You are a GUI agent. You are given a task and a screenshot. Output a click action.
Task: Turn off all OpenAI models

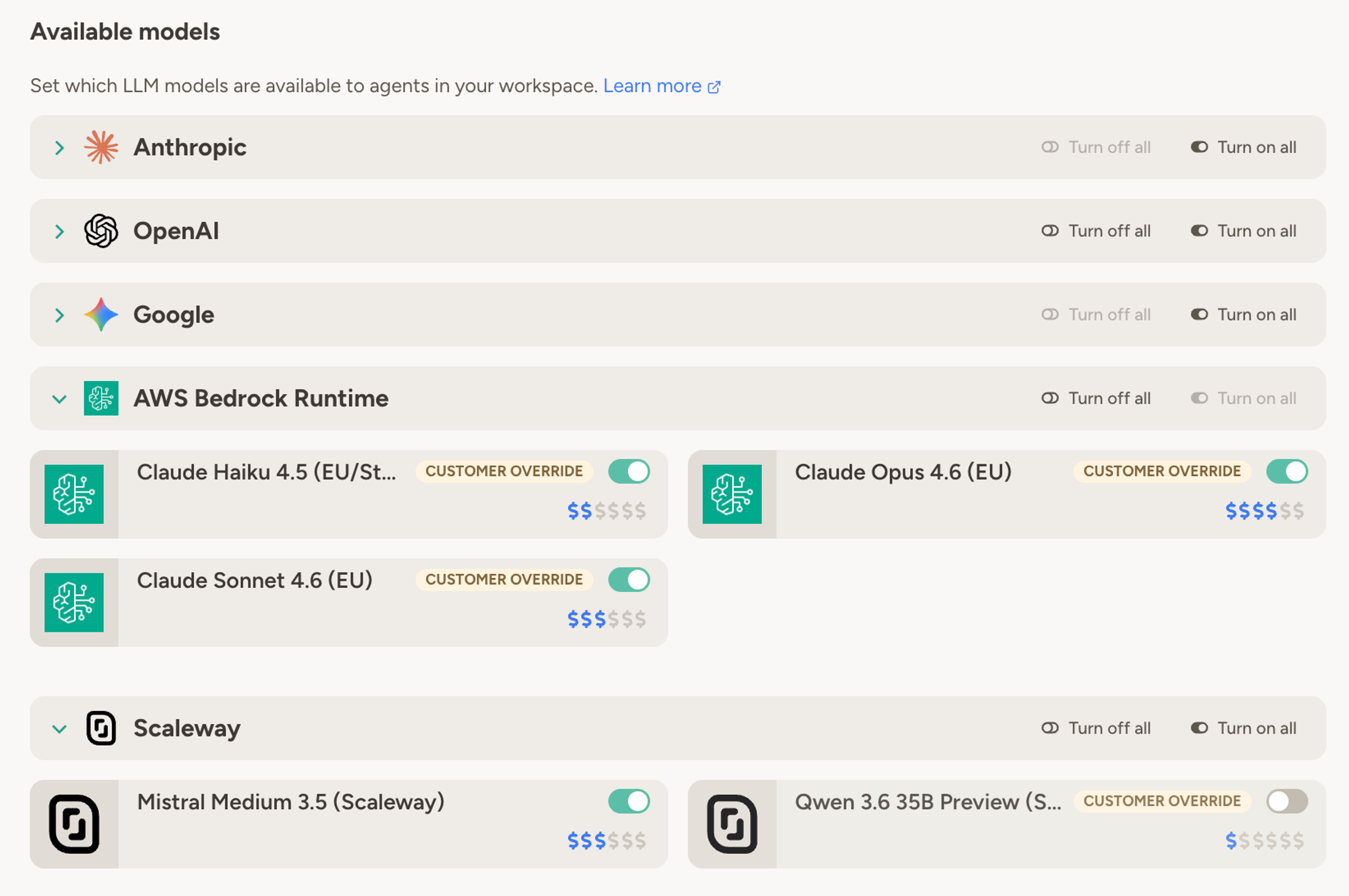(x=1096, y=231)
